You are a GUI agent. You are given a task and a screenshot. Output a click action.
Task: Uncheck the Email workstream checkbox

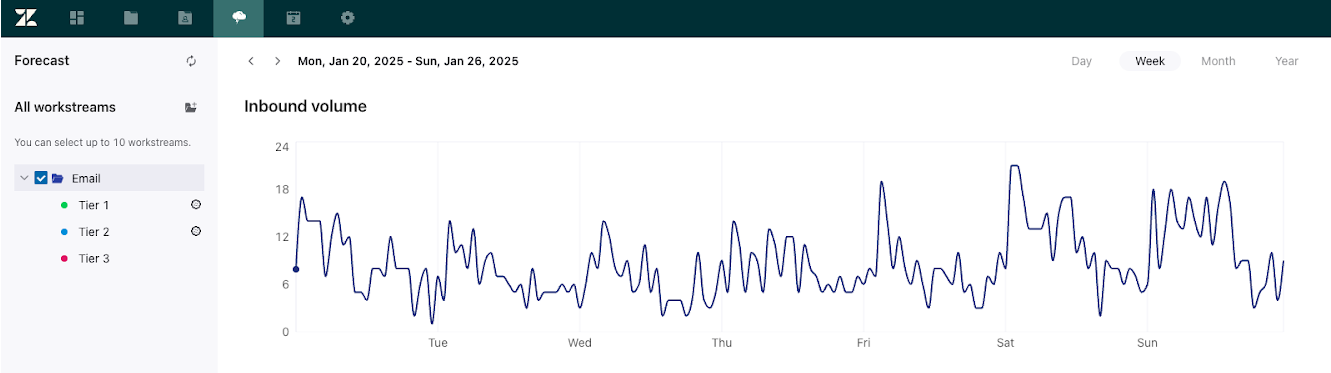pos(41,178)
